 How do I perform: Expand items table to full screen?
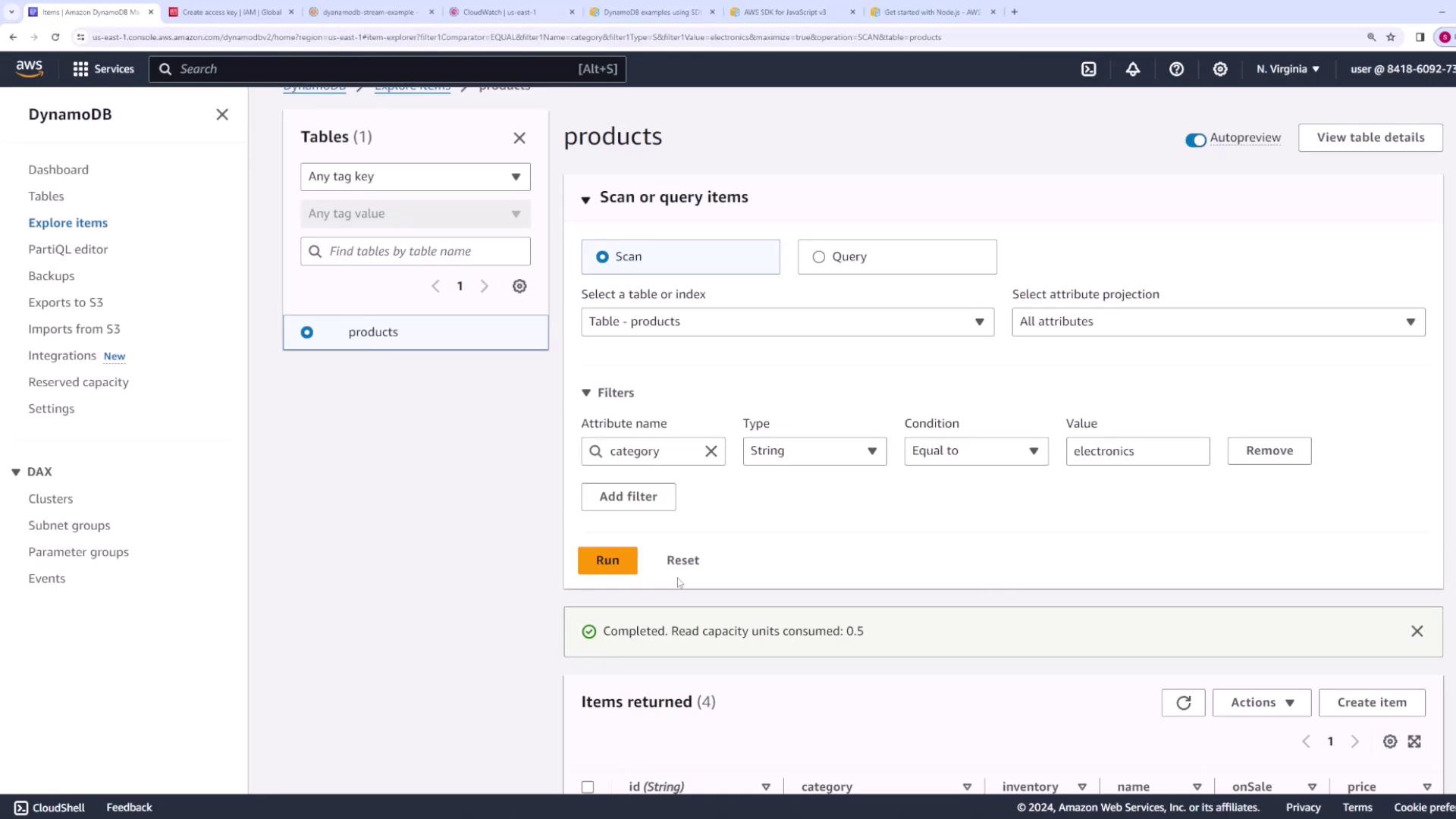1414,742
